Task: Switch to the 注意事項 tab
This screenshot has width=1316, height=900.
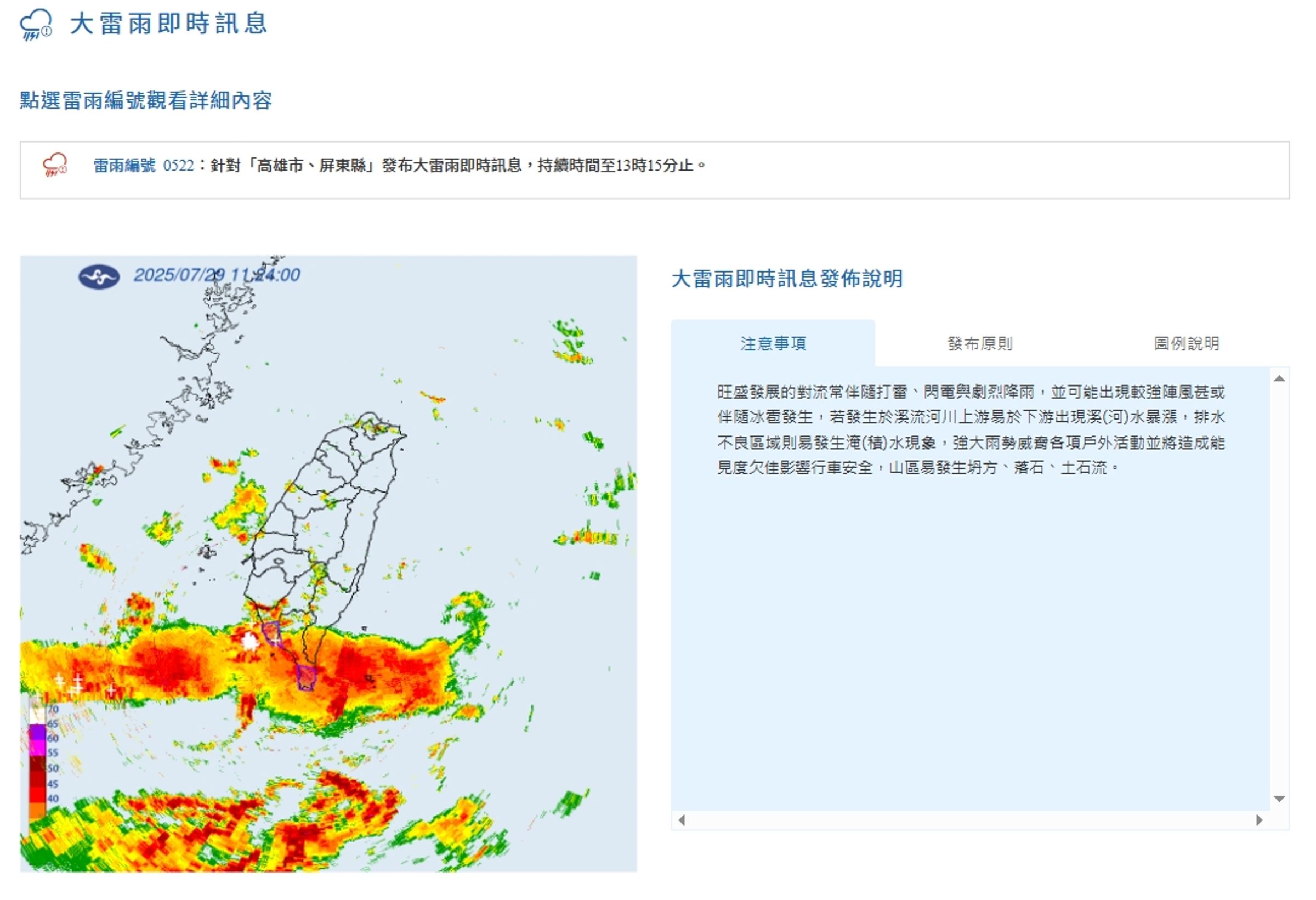Action: tap(773, 343)
